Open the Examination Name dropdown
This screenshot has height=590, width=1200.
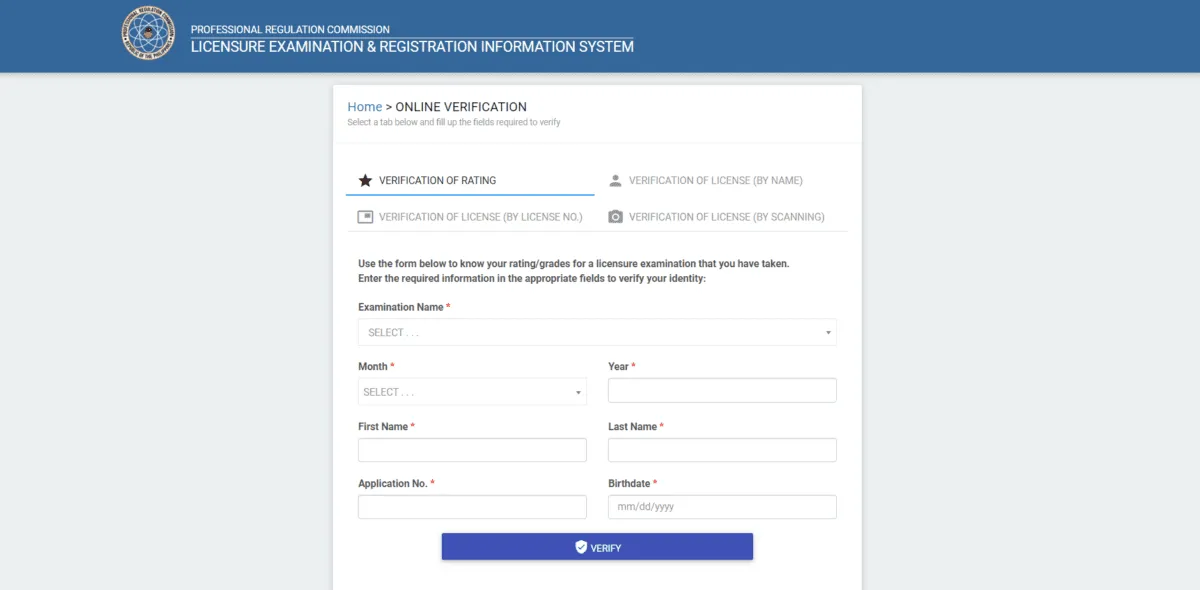coord(597,332)
